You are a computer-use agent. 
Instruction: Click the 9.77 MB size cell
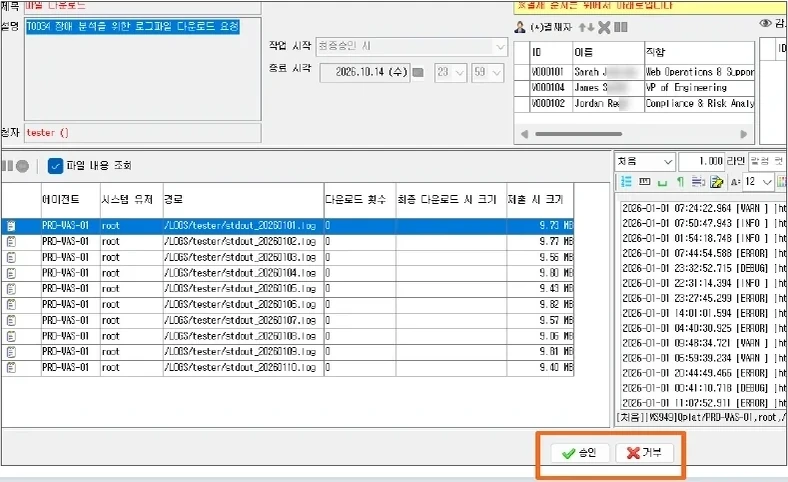(540, 242)
